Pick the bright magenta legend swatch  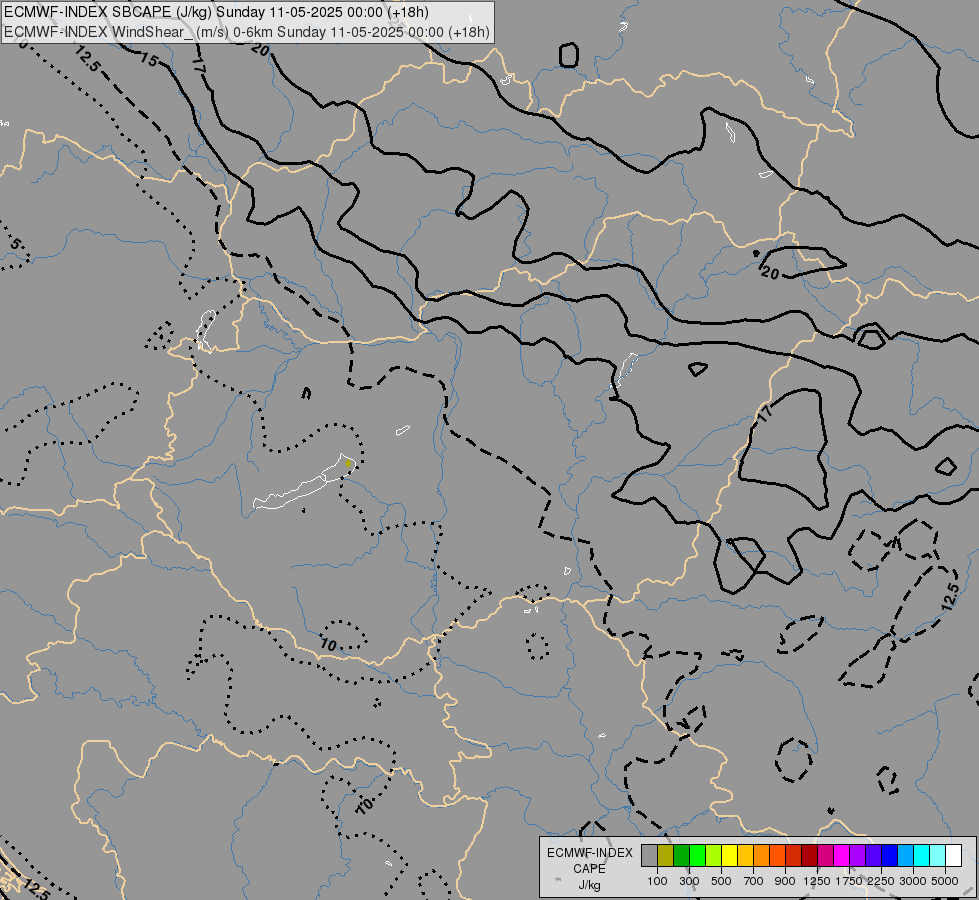[842, 855]
